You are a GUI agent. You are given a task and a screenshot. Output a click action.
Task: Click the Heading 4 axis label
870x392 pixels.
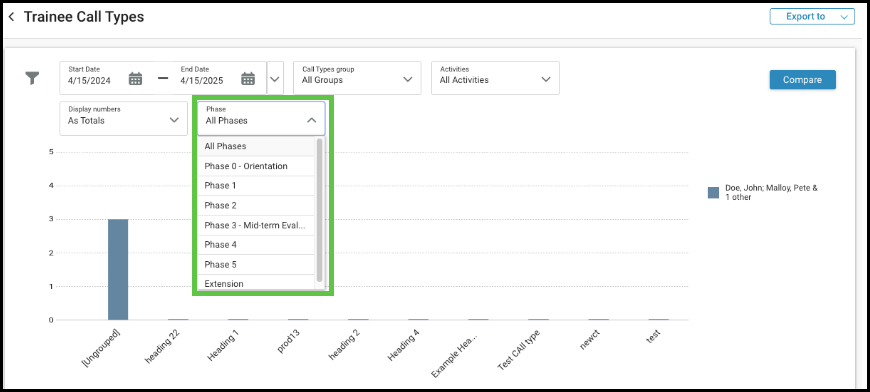(x=404, y=344)
